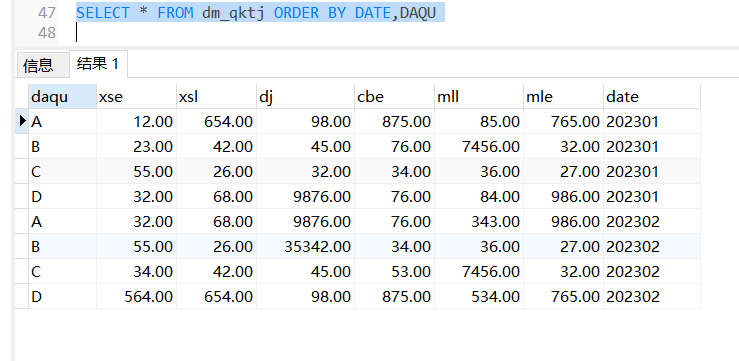Switch to the 信息 tab

(43, 65)
